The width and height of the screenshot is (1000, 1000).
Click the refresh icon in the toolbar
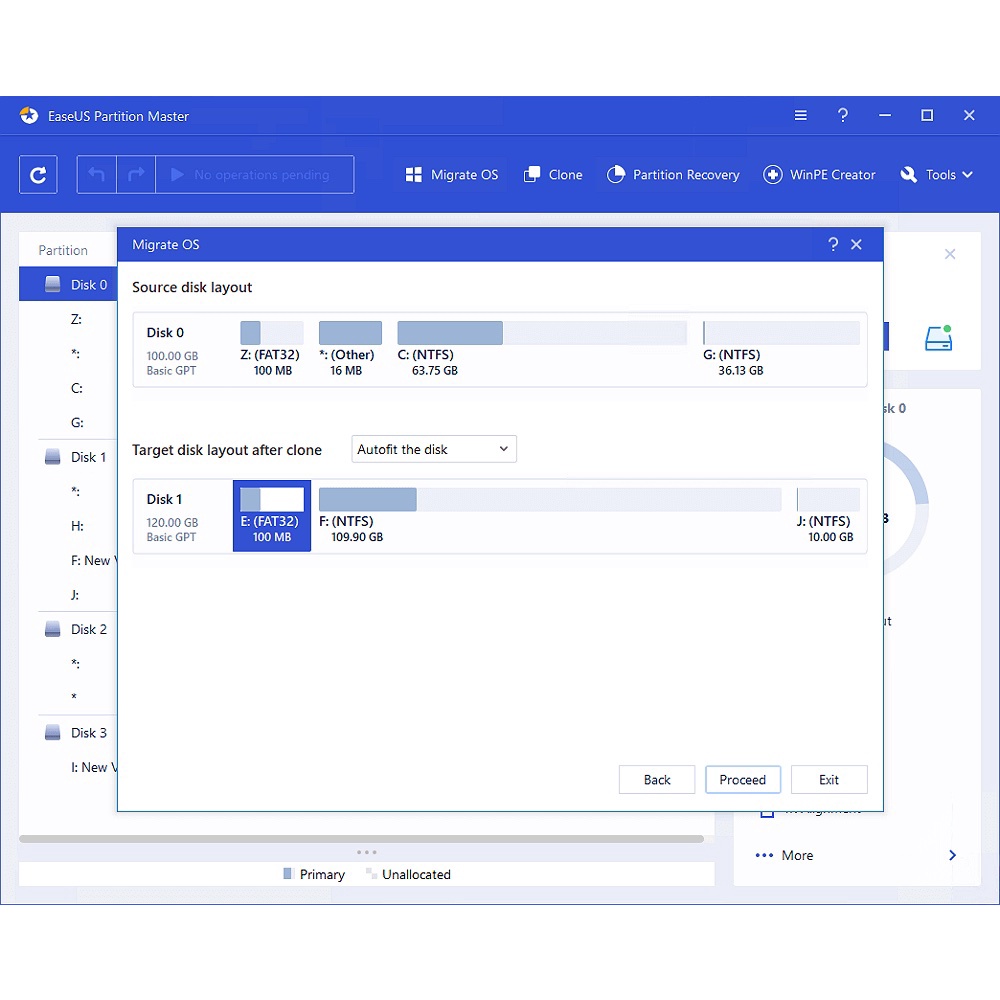[x=38, y=175]
